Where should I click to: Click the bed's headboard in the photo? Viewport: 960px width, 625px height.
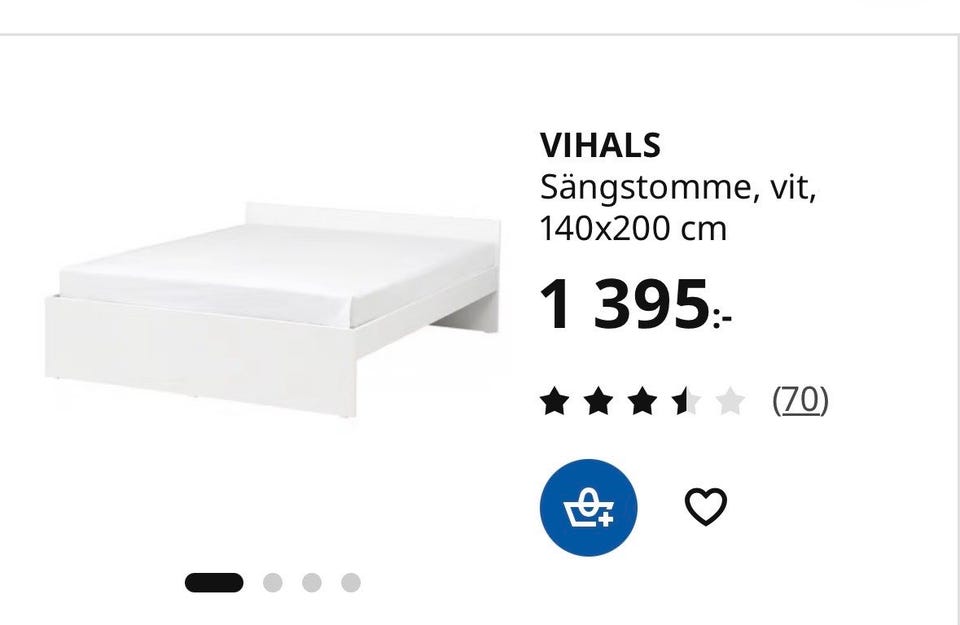pos(373,220)
